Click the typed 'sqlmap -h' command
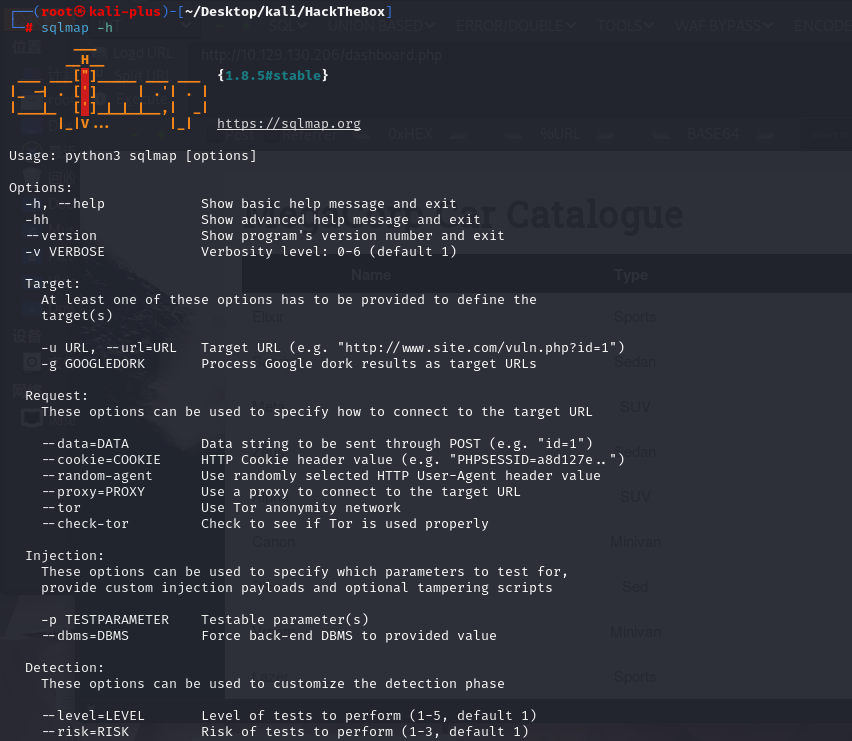The height and width of the screenshot is (741, 852). pyautogui.click(x=77, y=27)
